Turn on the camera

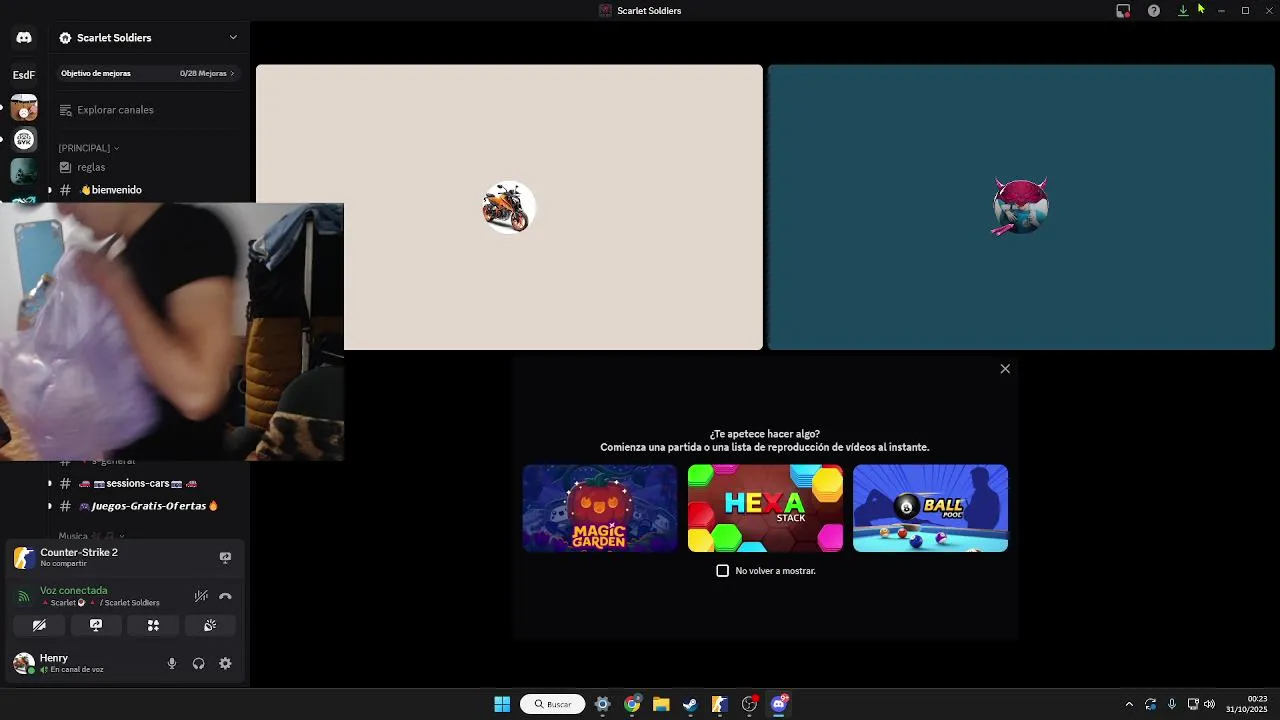coord(39,625)
